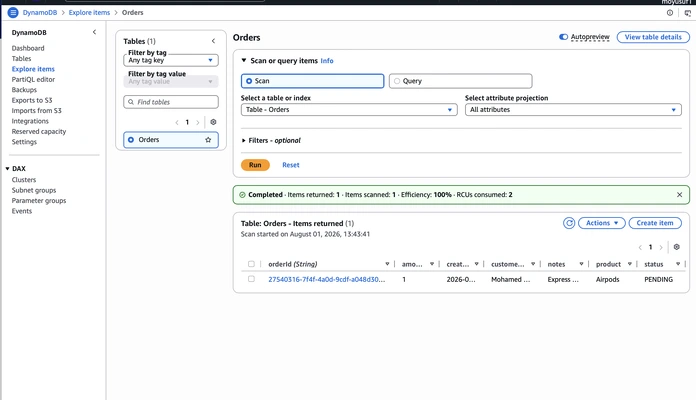This screenshot has height=400, width=696.
Task: Refresh the Orders items results
Action: [x=569, y=223]
